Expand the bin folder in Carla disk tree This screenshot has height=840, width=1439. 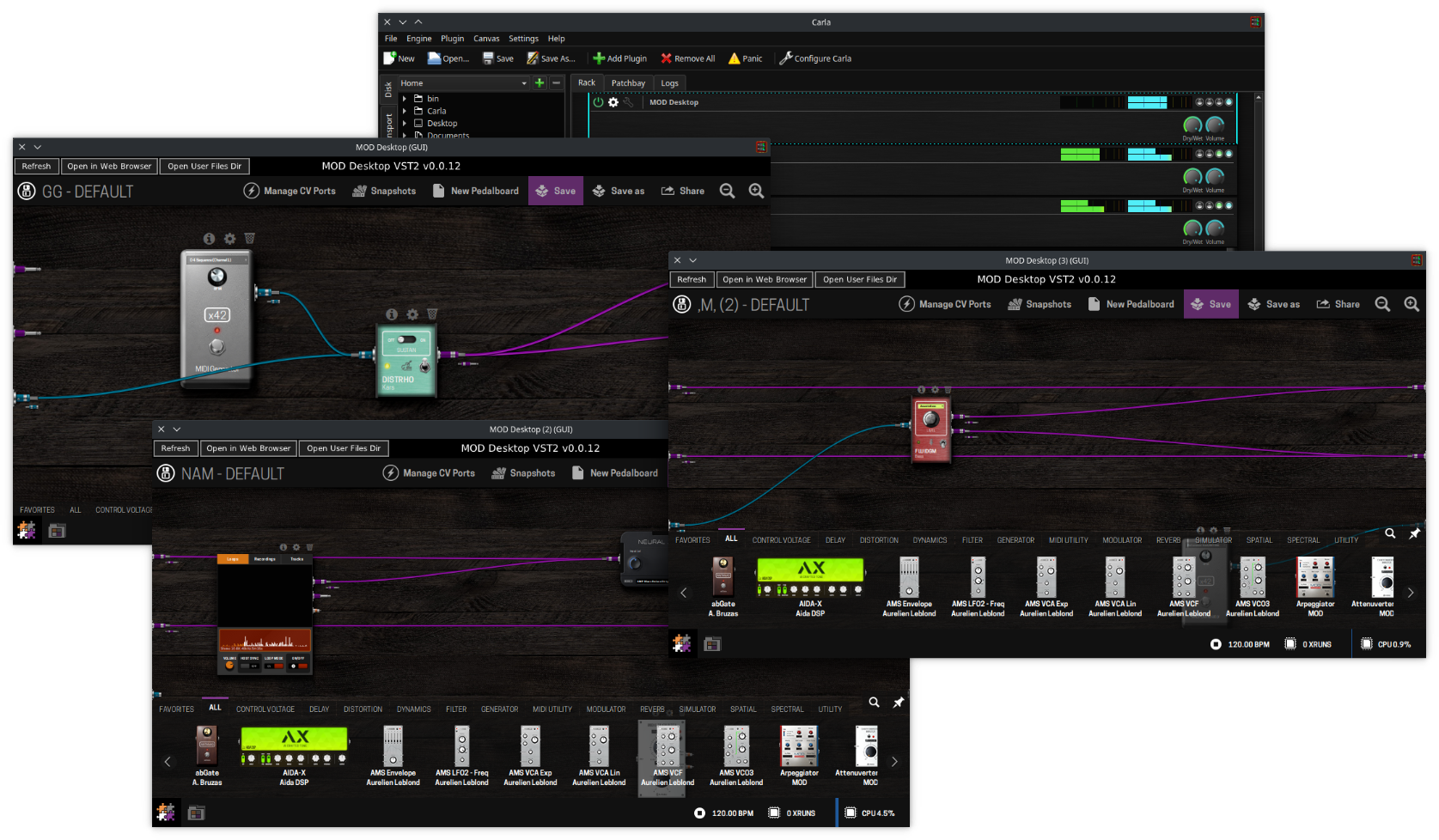coord(405,99)
